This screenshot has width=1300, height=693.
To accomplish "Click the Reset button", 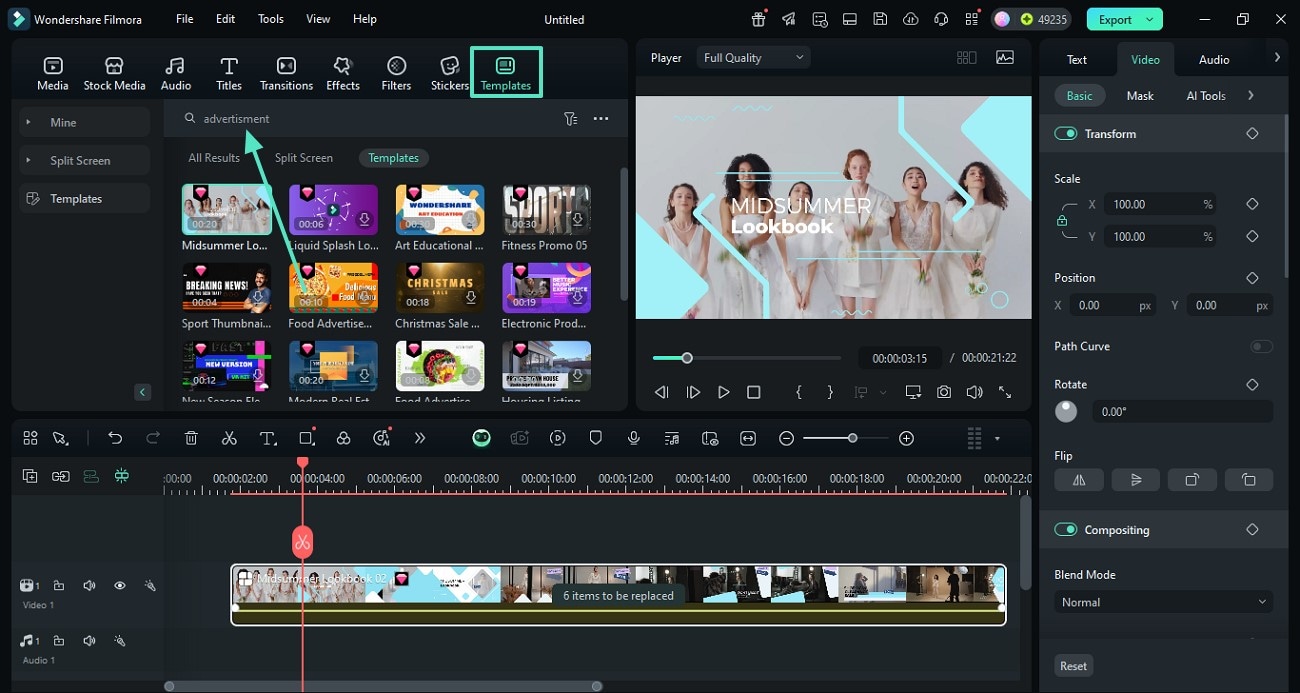I will (1073, 666).
